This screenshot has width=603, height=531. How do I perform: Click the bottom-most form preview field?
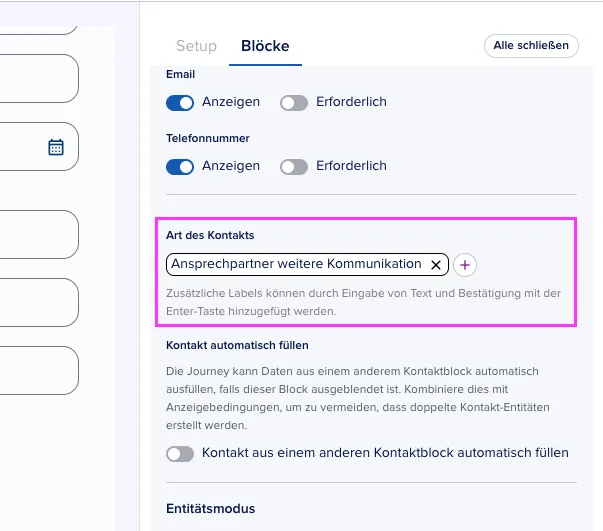point(38,370)
